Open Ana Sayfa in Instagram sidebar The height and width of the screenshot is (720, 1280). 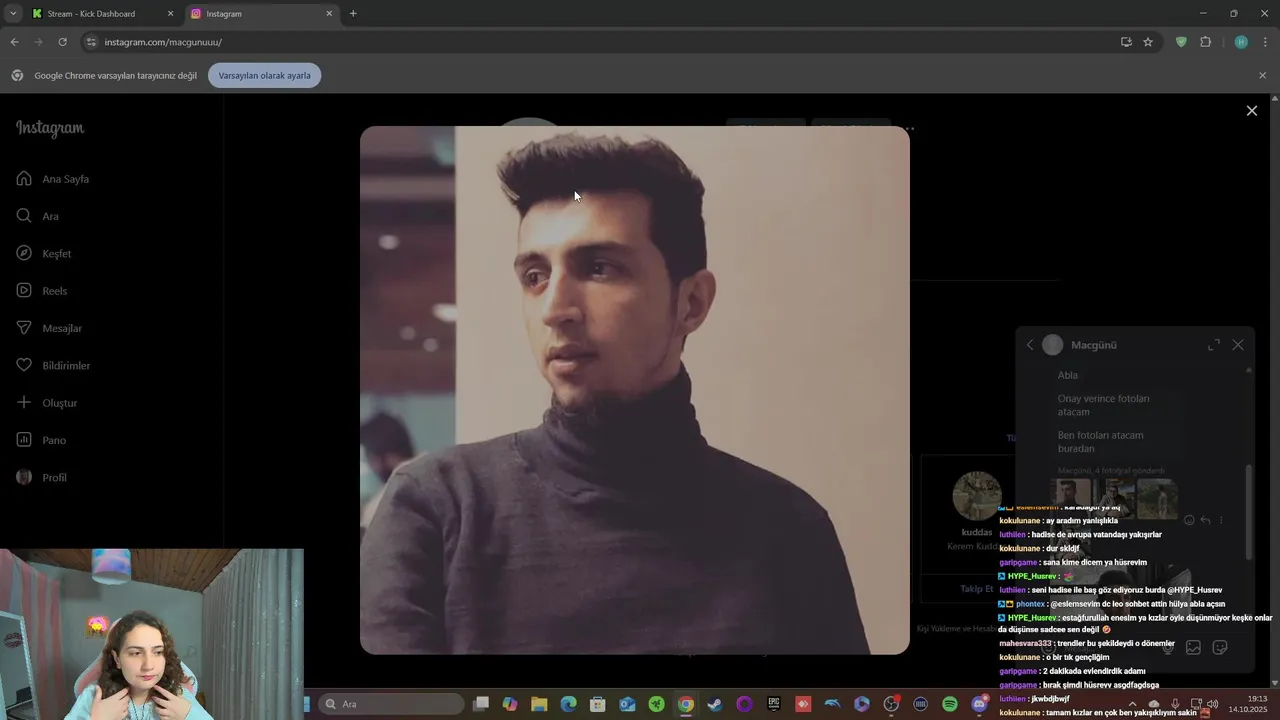click(53, 179)
